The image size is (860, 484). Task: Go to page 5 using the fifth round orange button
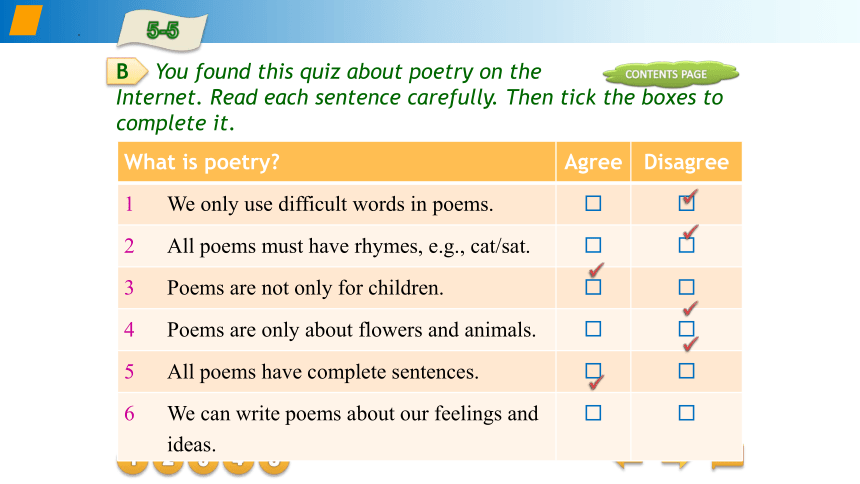pos(274,465)
